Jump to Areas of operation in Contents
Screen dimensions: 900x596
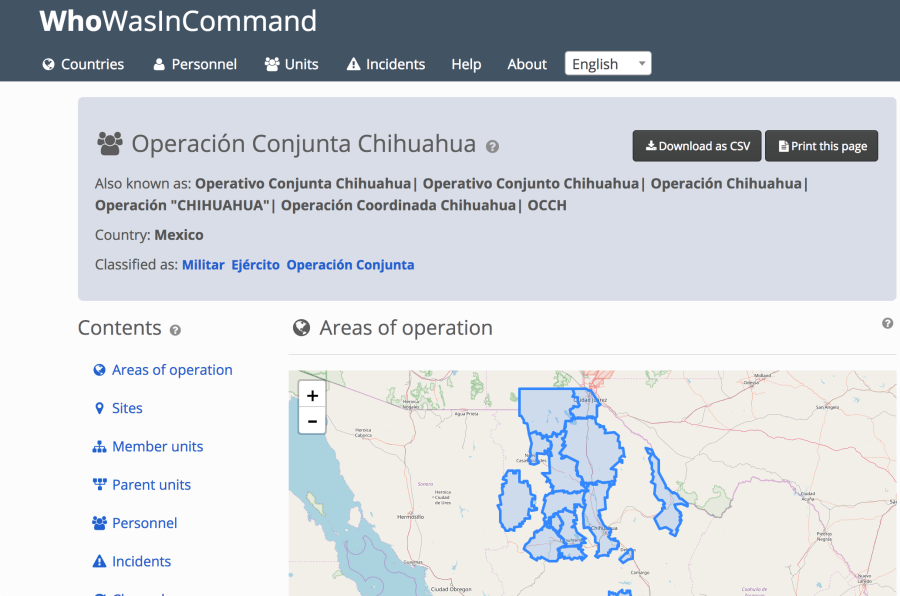click(x=172, y=370)
